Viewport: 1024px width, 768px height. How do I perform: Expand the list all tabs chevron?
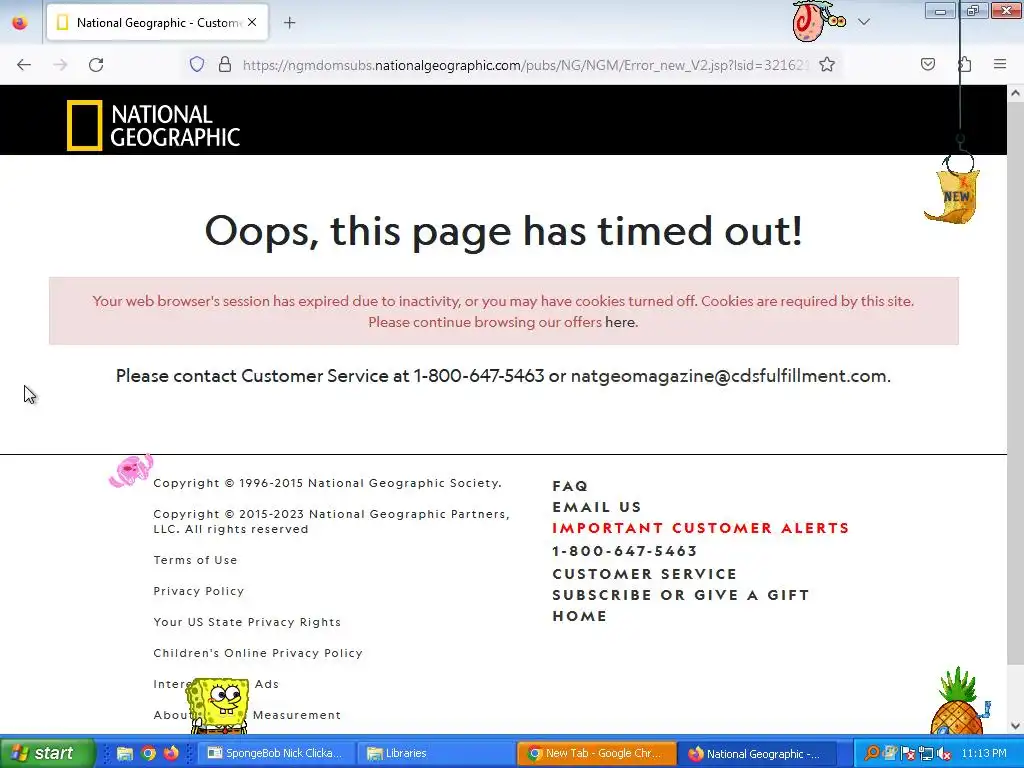863,22
